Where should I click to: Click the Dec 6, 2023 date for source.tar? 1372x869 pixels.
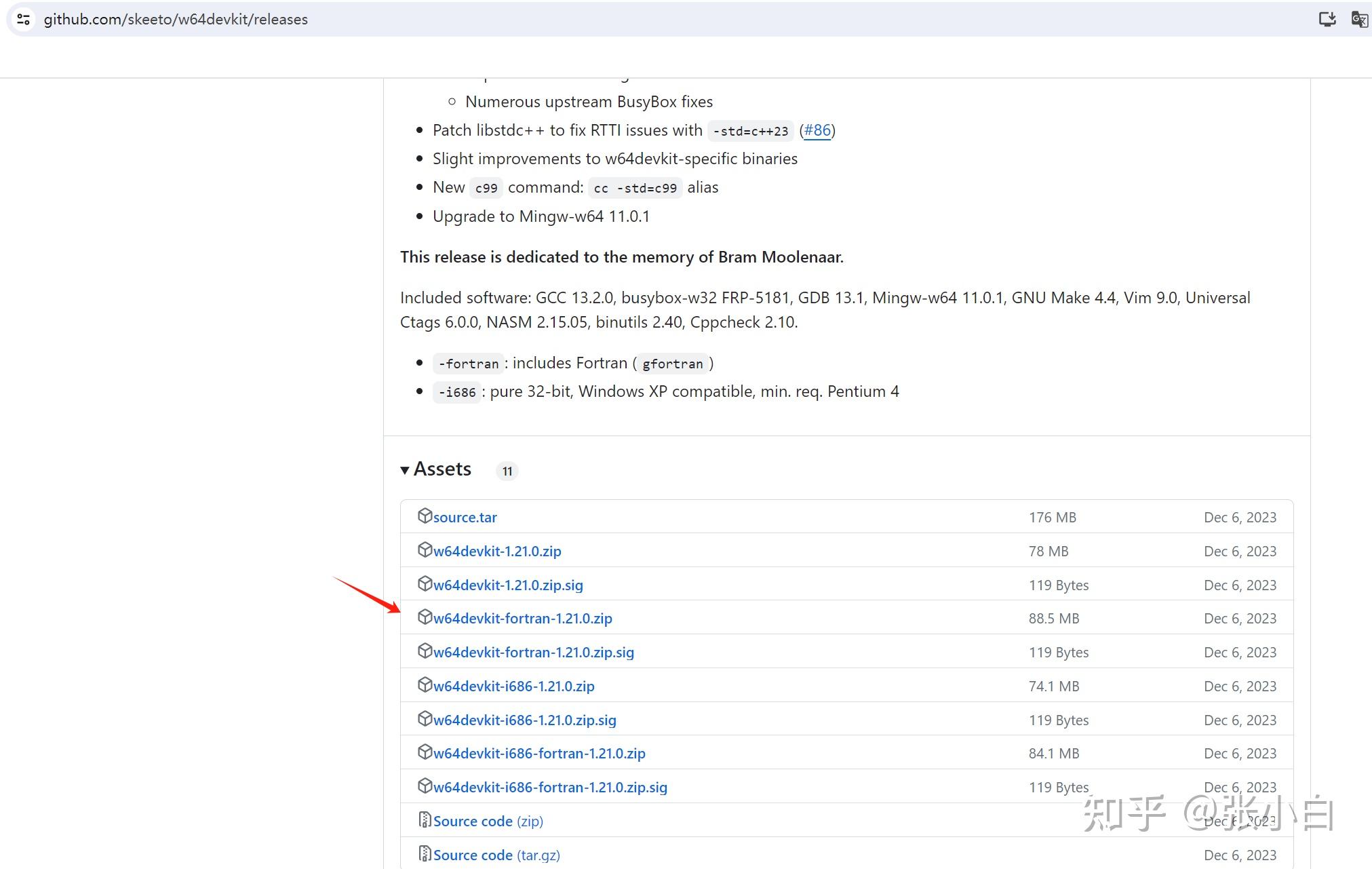click(1240, 518)
